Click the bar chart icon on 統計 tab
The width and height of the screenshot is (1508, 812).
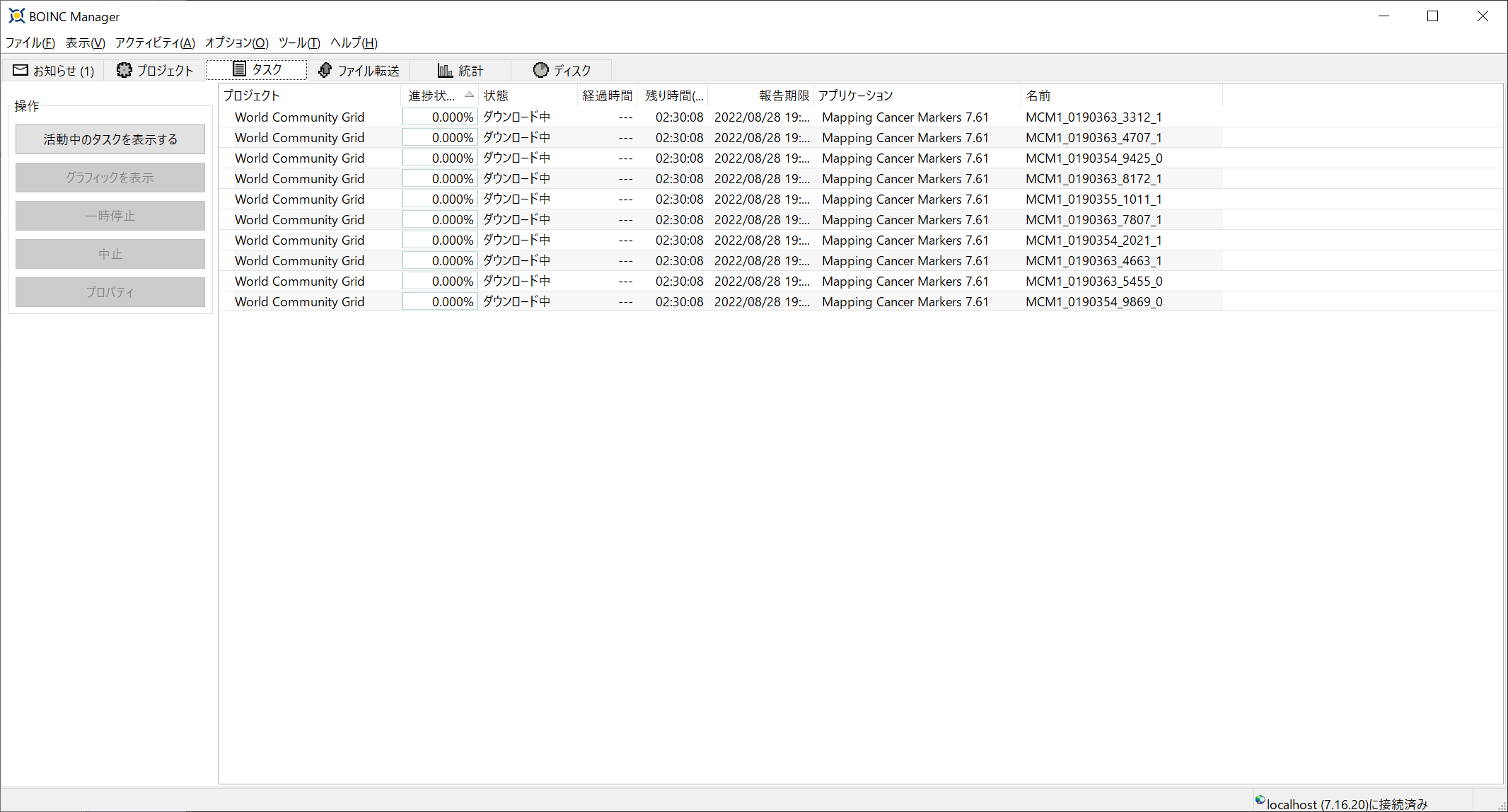pos(445,70)
